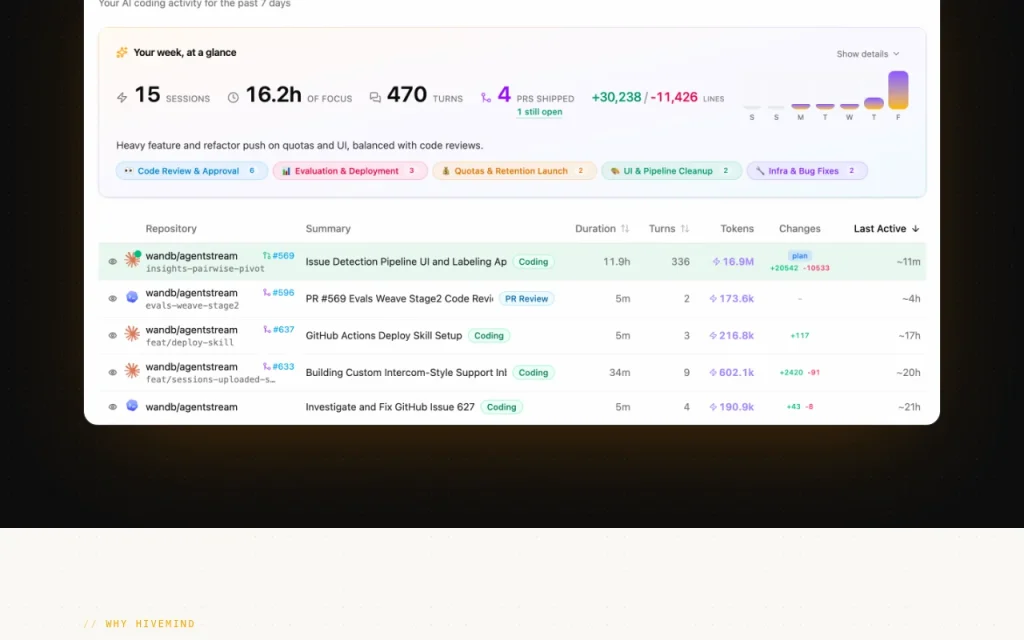Screen dimensions: 1024x640
Task: Click token icon beside 190.9k
Action: pyautogui.click(x=713, y=407)
